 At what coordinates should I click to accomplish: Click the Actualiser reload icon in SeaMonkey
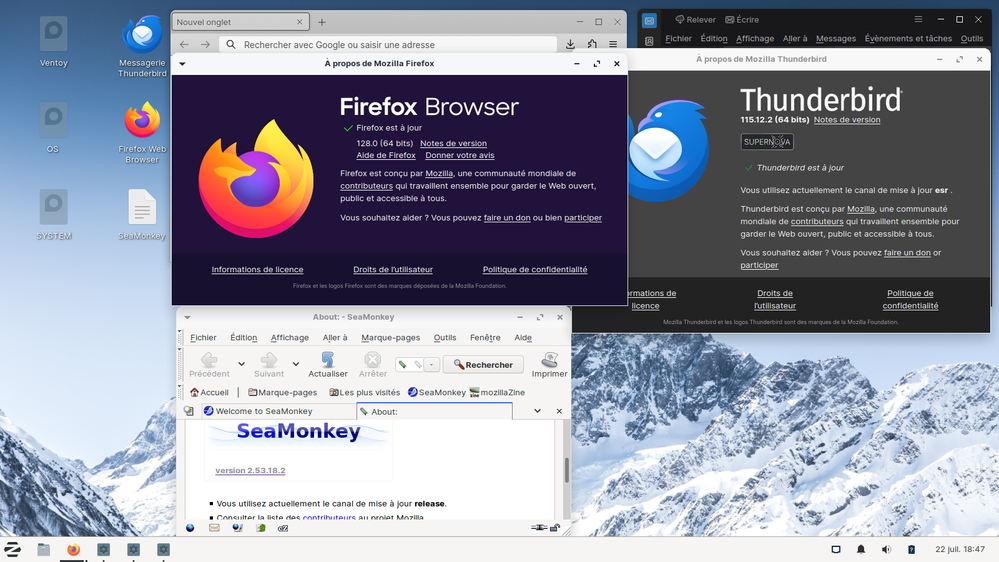pyautogui.click(x=327, y=360)
